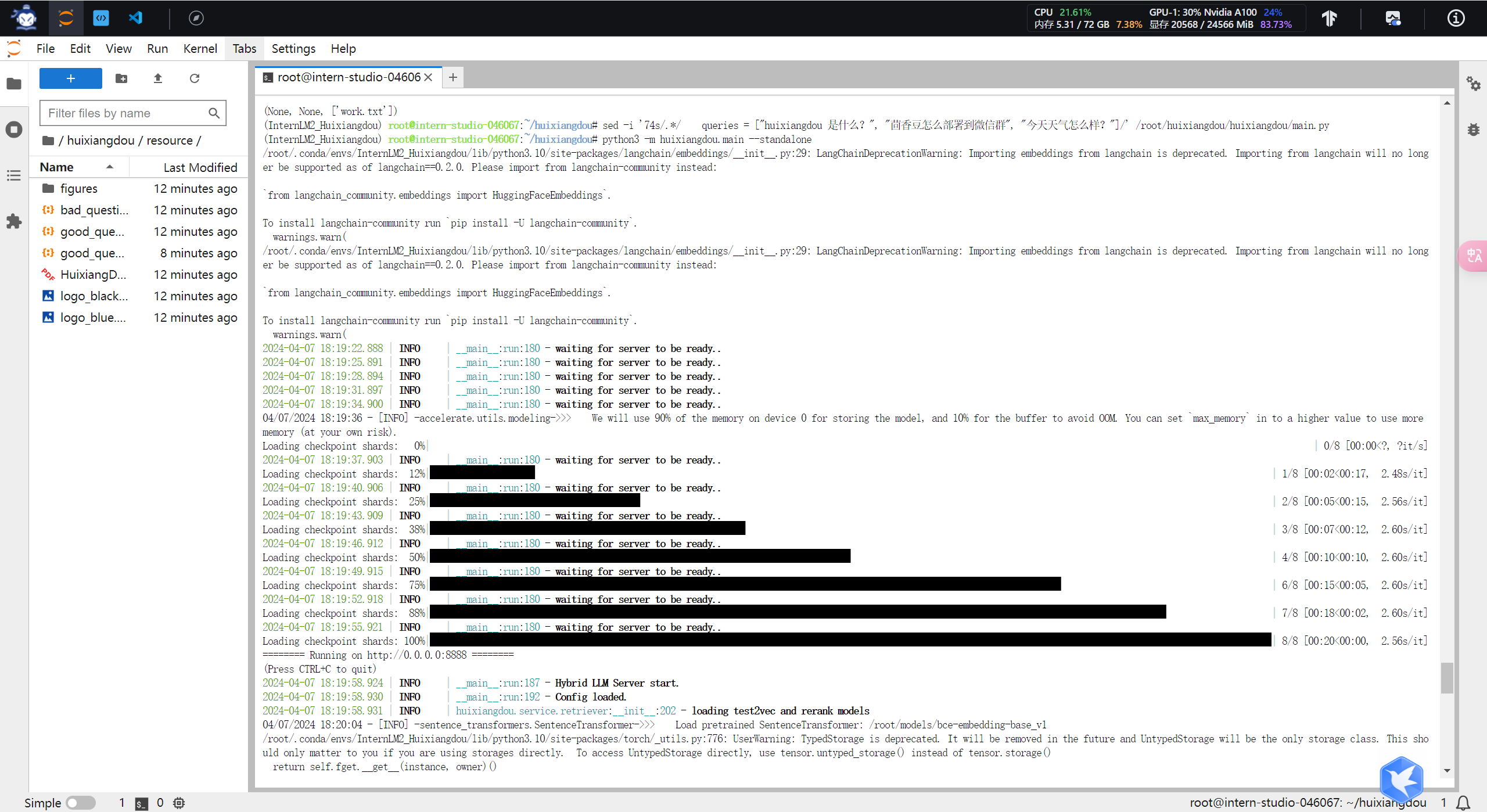Viewport: 1487px width, 812px height.
Task: Click the Filter files by name field
Action: pyautogui.click(x=126, y=113)
